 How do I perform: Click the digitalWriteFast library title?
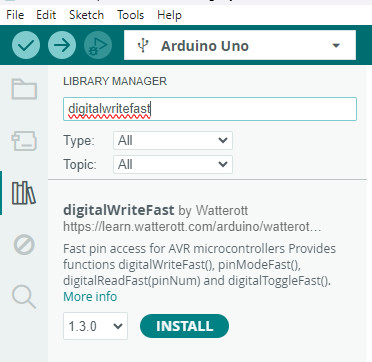tap(119, 210)
